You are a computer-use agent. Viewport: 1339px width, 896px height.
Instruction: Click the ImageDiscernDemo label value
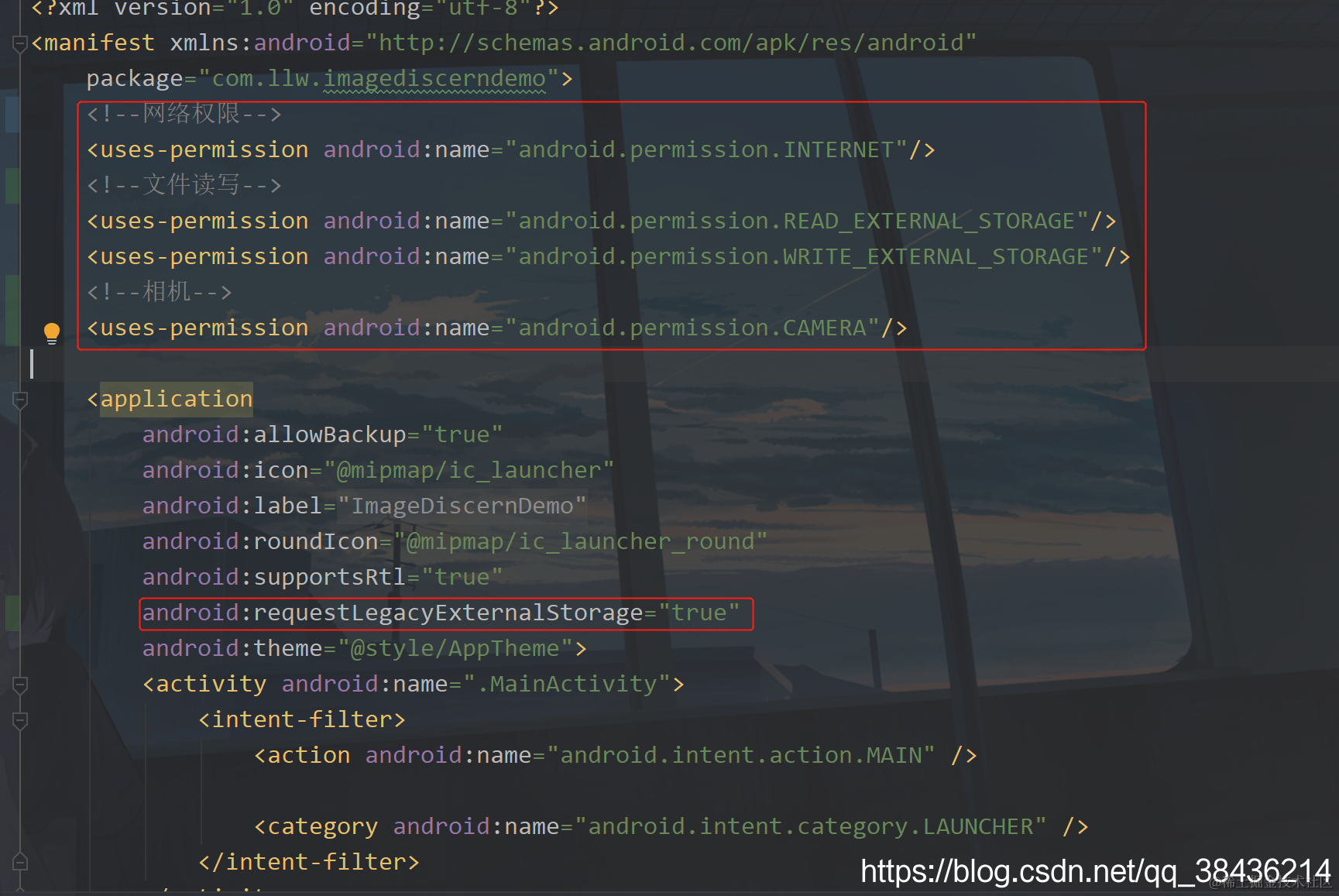point(462,506)
